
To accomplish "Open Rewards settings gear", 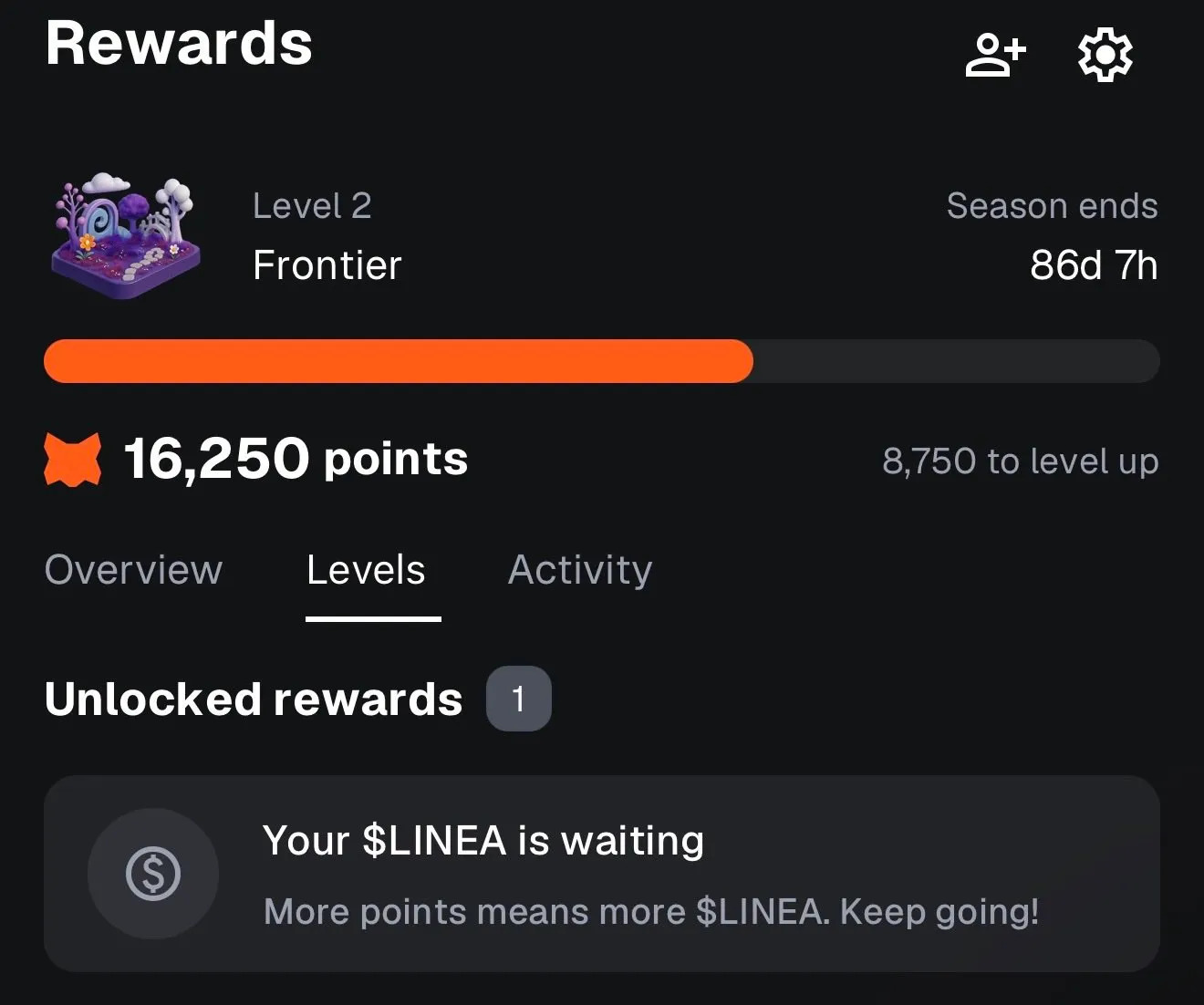I will pyautogui.click(x=1105, y=55).
